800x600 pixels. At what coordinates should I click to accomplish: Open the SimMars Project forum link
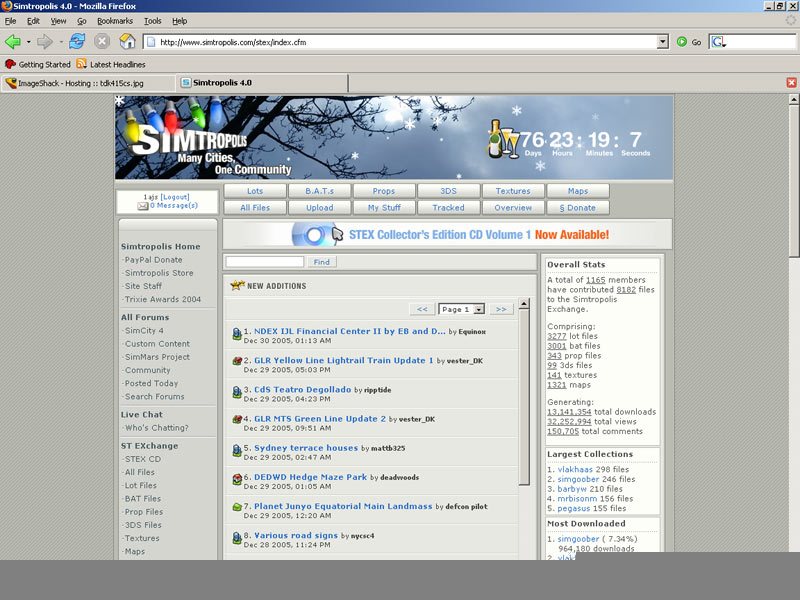(x=157, y=357)
